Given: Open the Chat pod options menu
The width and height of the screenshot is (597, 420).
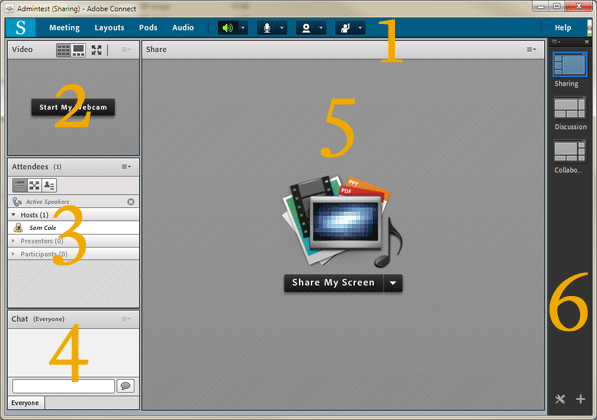Looking at the screenshot, I should point(126,319).
